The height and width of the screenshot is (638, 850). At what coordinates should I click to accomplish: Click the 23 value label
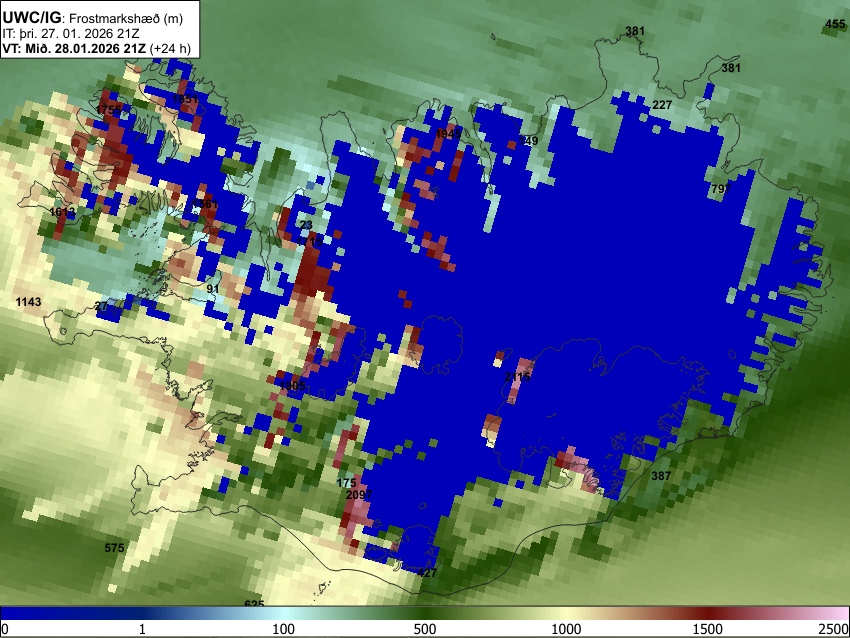click(x=306, y=225)
